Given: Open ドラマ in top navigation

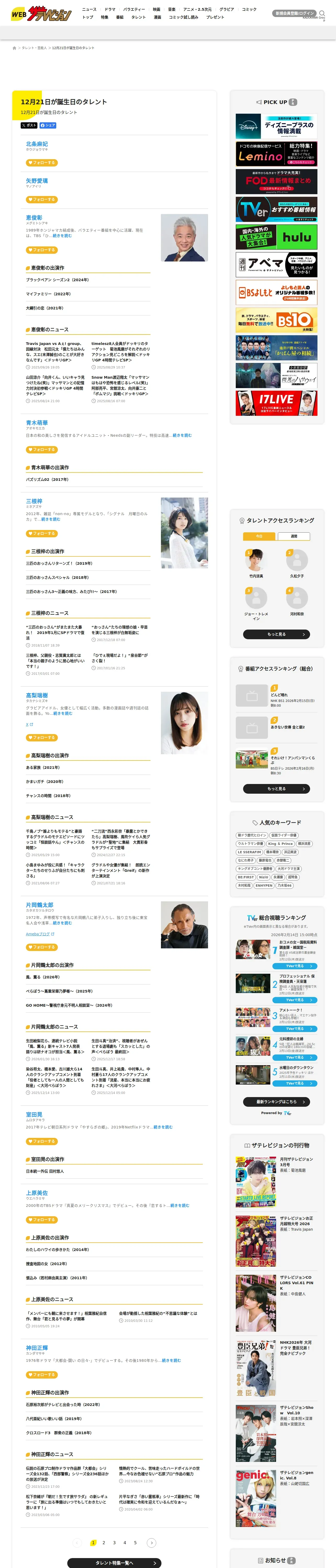Looking at the screenshot, I should 110,10.
